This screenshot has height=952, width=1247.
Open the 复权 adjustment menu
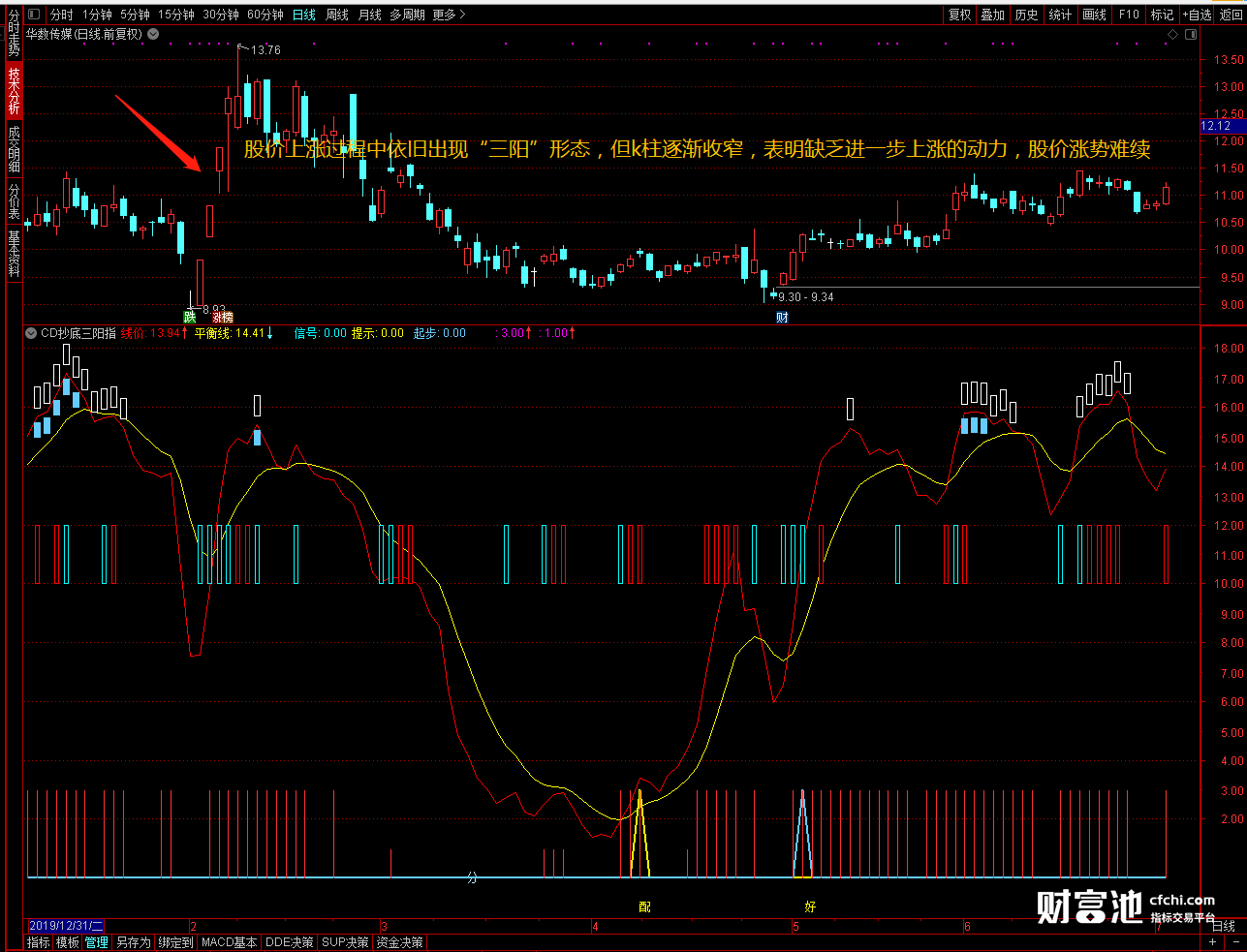tap(960, 15)
